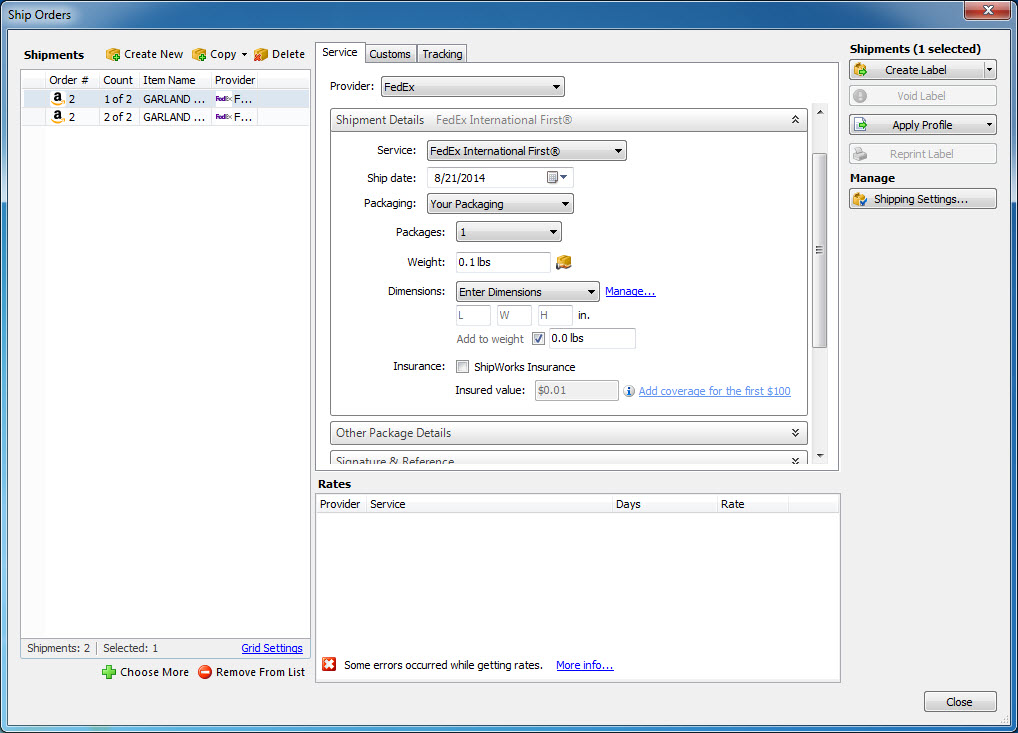Switch to the Tracking tab
The width and height of the screenshot is (1018, 733).
click(x=442, y=54)
